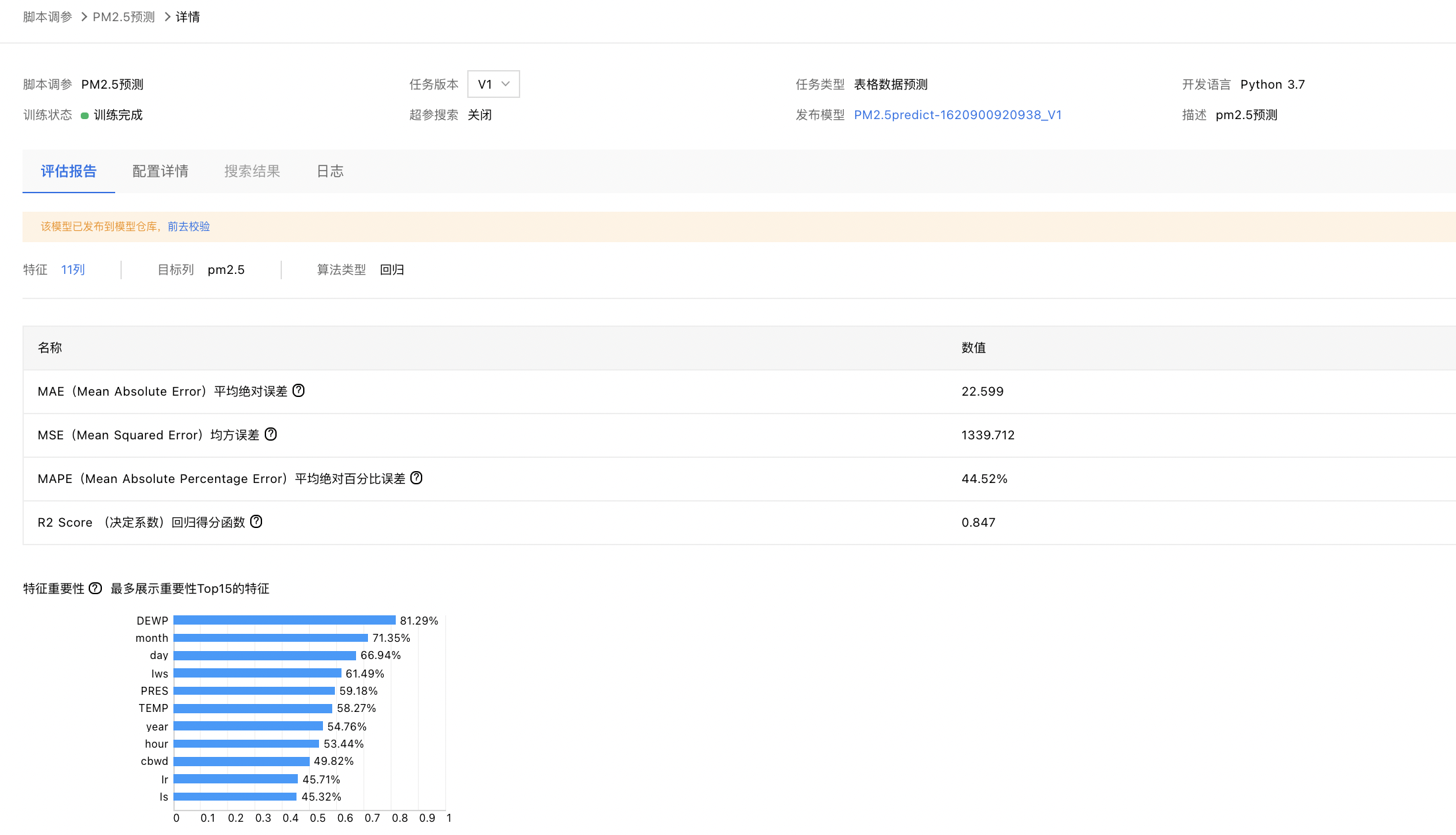Click the 45.32% label on Is bar
1456x835 pixels.
[322, 797]
